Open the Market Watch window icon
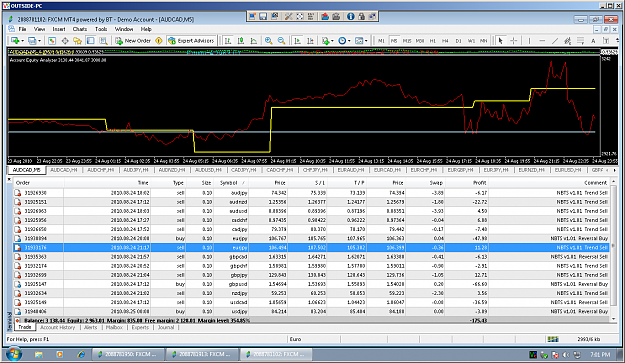Image resolution: width=625 pixels, height=363 pixels. tap(52, 41)
